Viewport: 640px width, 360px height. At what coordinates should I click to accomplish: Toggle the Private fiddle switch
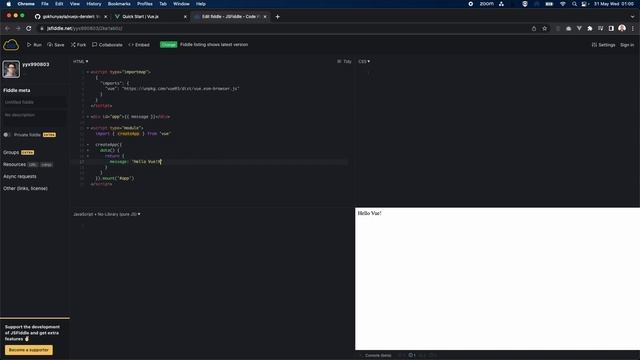[x=7, y=135]
